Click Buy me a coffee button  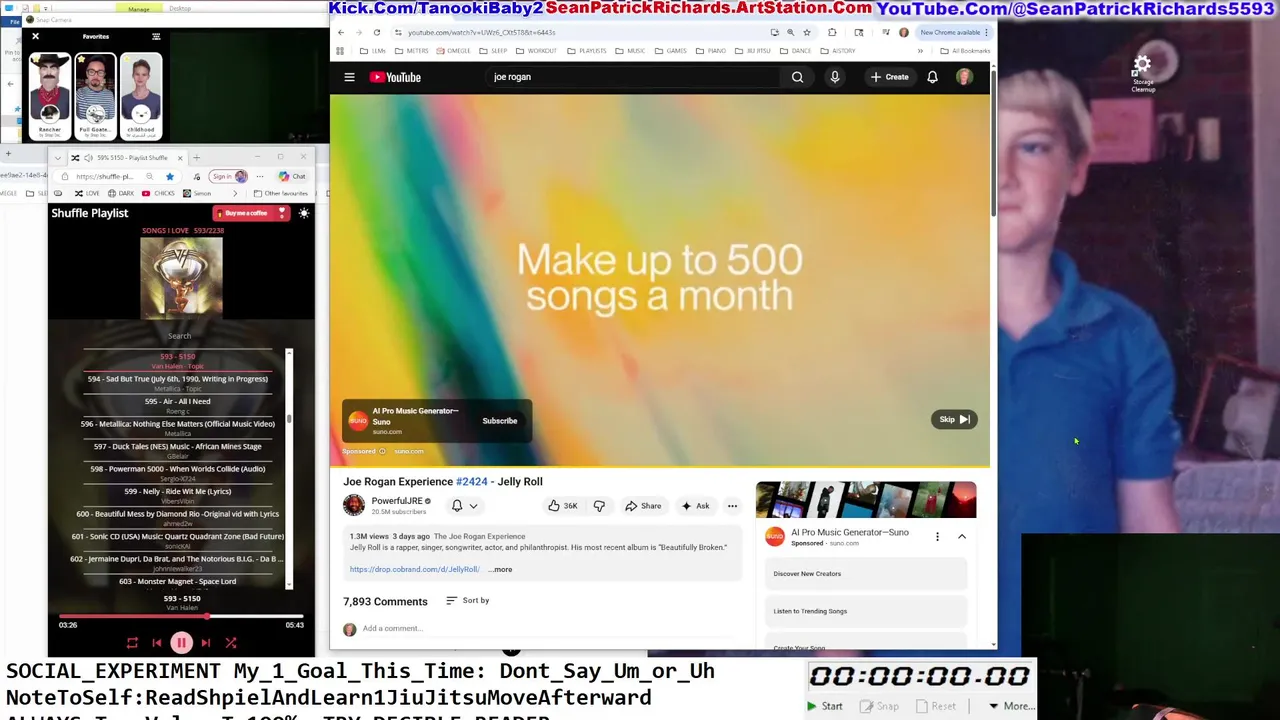pyautogui.click(x=250, y=213)
